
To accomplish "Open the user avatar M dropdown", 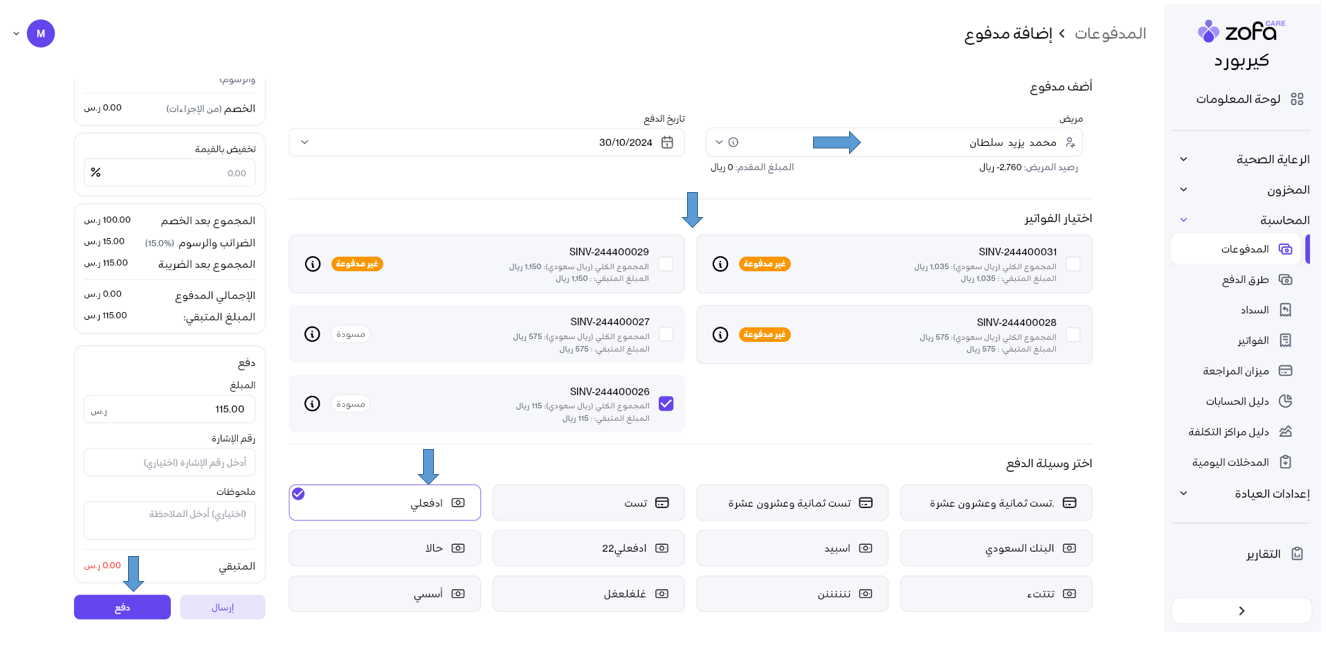I will point(40,33).
